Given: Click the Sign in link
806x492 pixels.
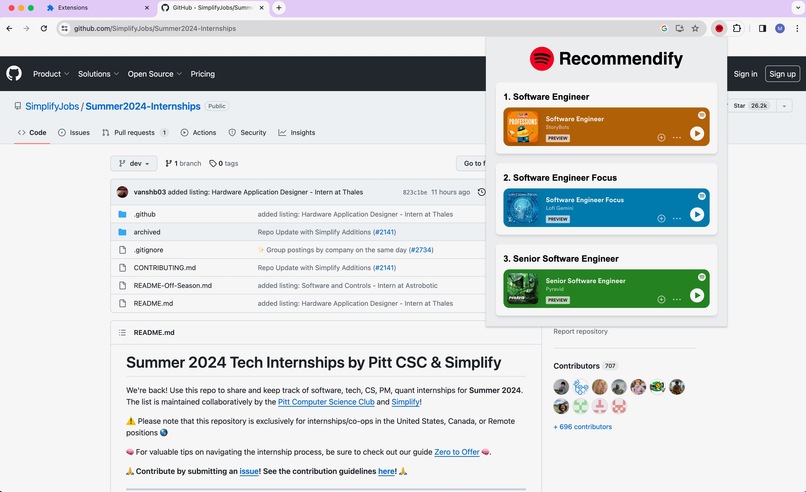Looking at the screenshot, I should point(745,74).
